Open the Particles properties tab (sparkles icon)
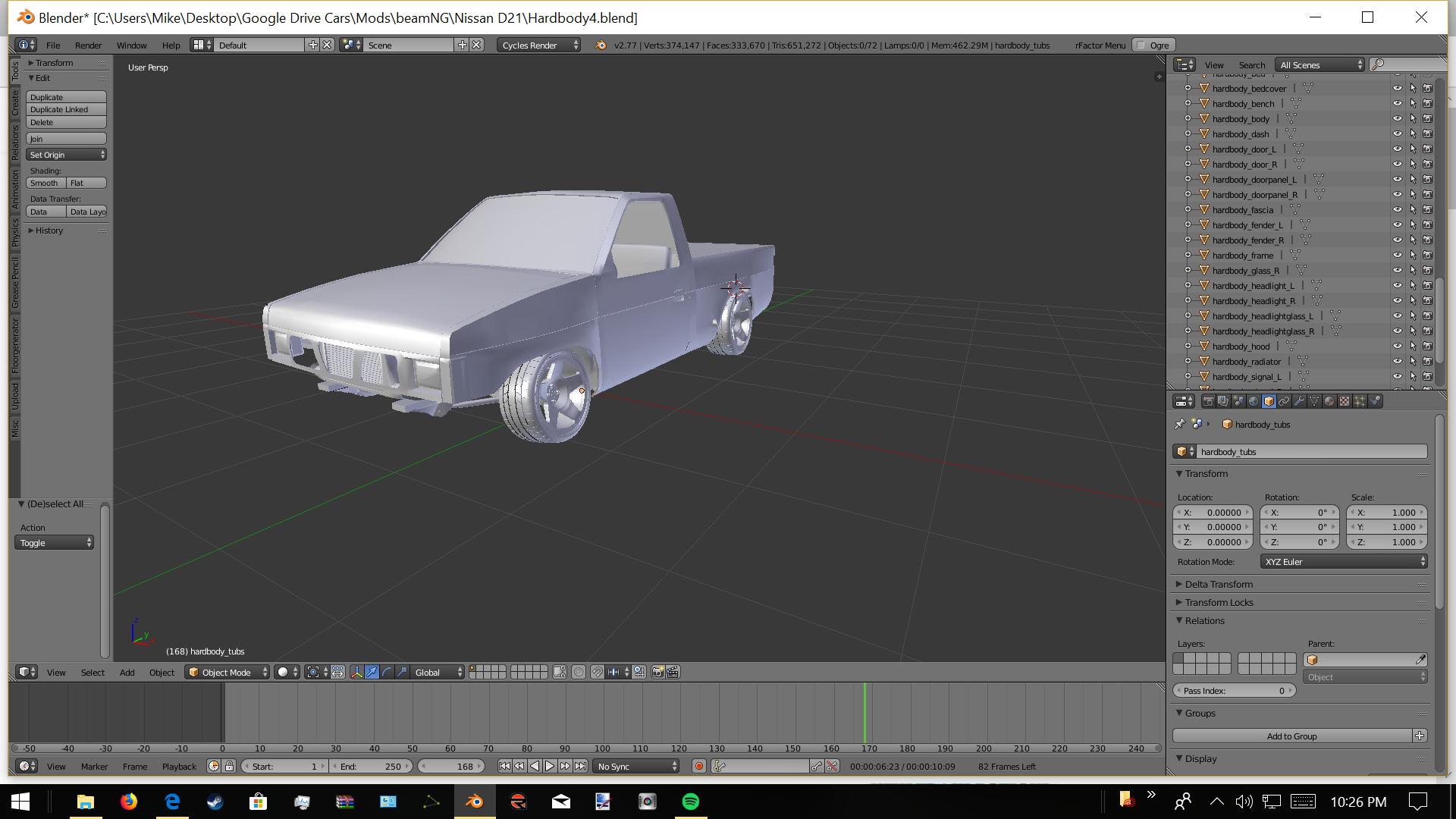The width and height of the screenshot is (1456, 819). click(1360, 401)
